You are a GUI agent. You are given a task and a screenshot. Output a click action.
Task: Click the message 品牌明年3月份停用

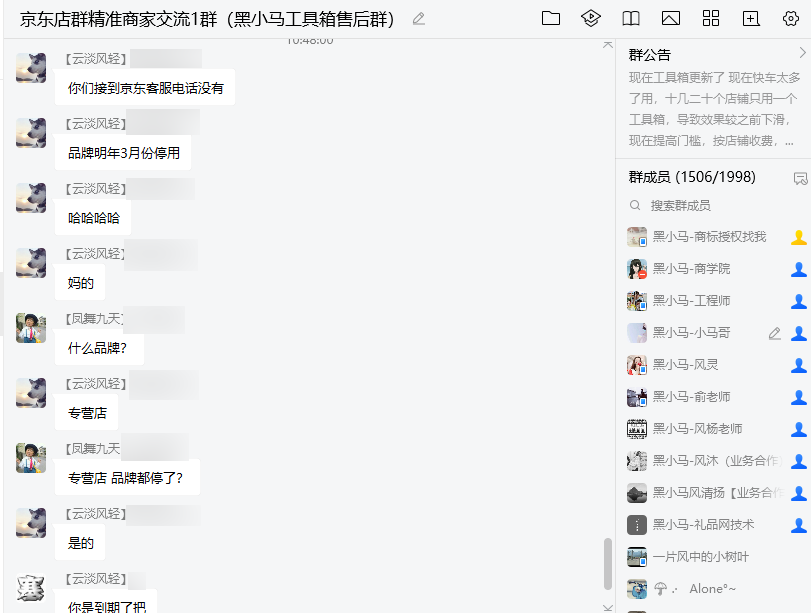(x=123, y=153)
